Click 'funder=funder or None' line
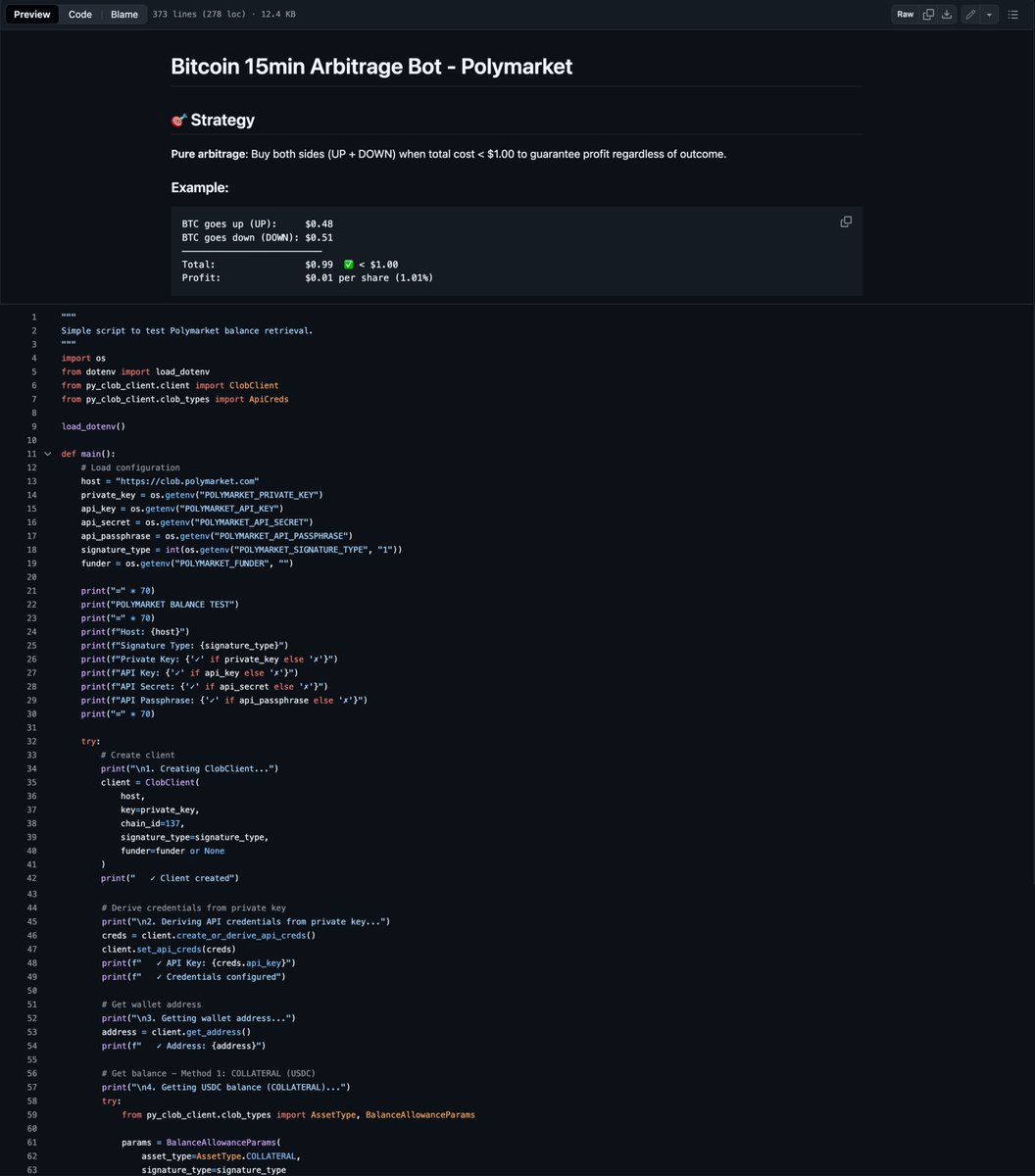 [172, 851]
